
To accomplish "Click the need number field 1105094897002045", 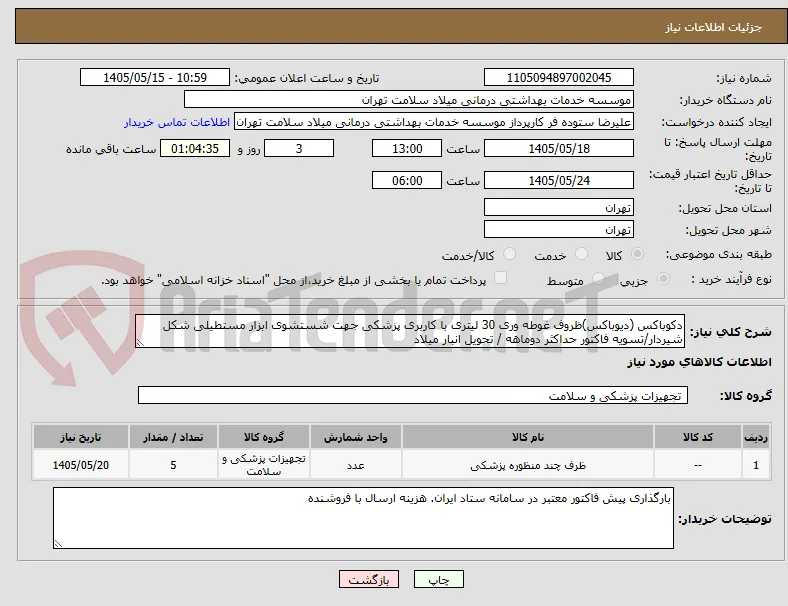I will (x=558, y=77).
